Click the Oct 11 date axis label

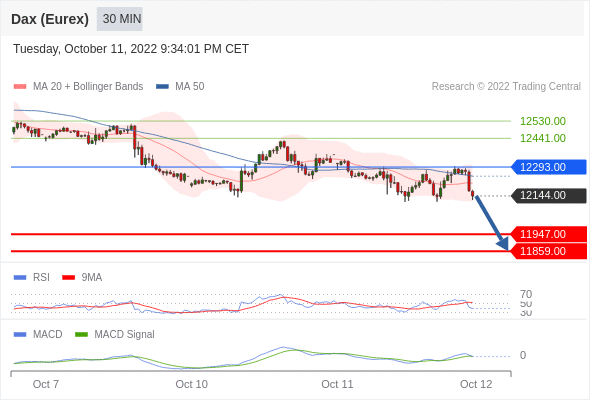pos(337,384)
